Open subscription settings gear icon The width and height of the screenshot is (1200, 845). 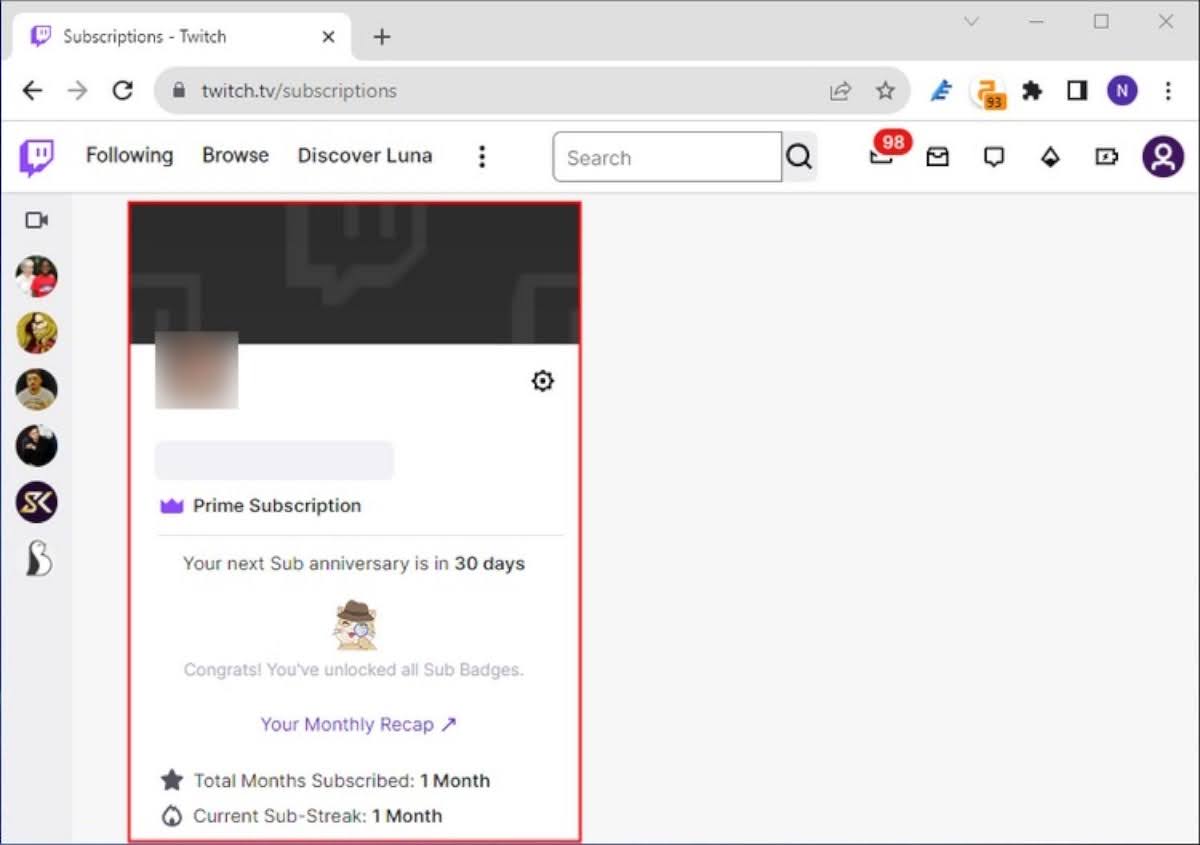[543, 381]
